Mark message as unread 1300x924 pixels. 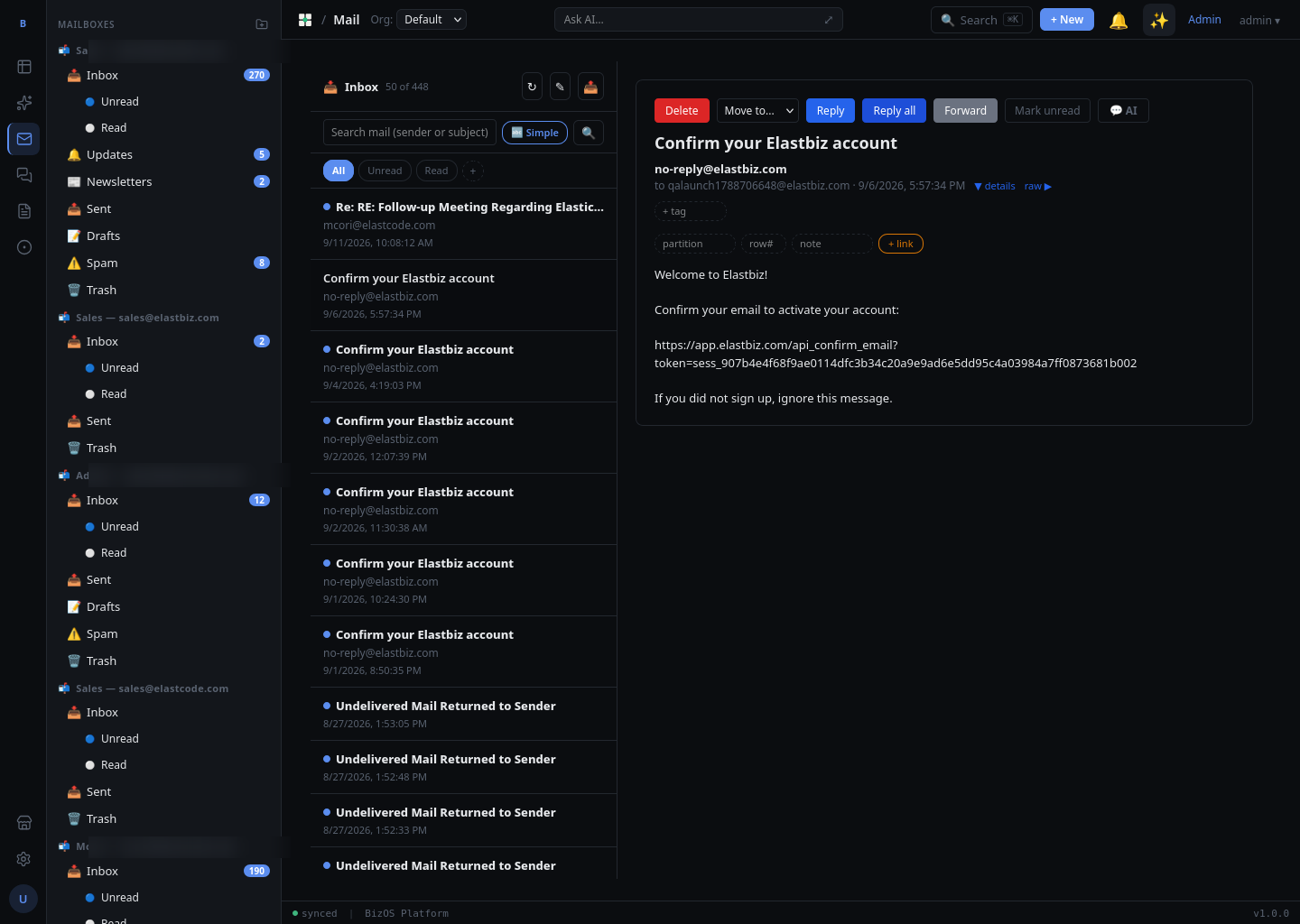coord(1047,110)
